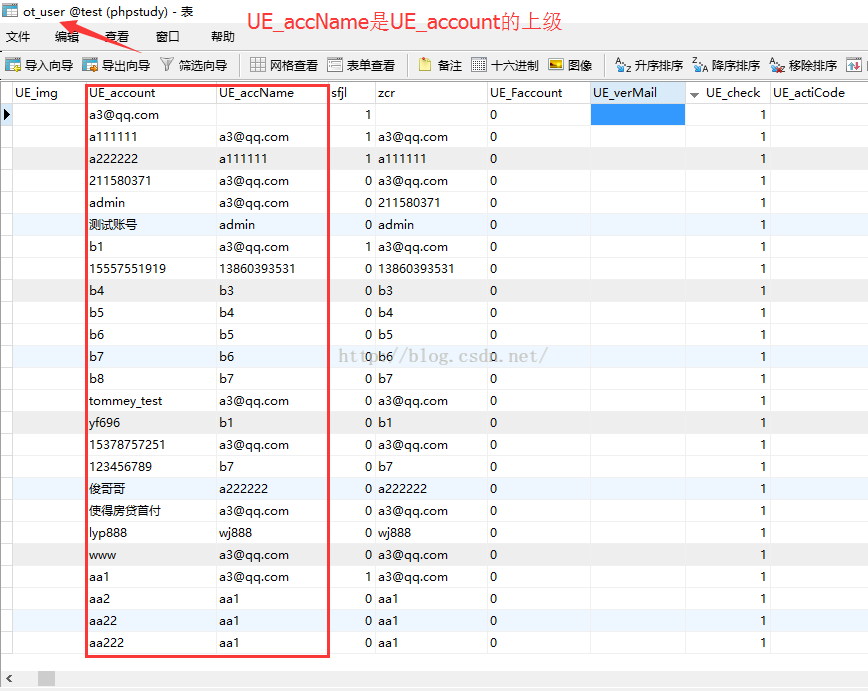Select the UE_Faccount column header
Viewport: 868px width, 691px height.
pos(539,92)
